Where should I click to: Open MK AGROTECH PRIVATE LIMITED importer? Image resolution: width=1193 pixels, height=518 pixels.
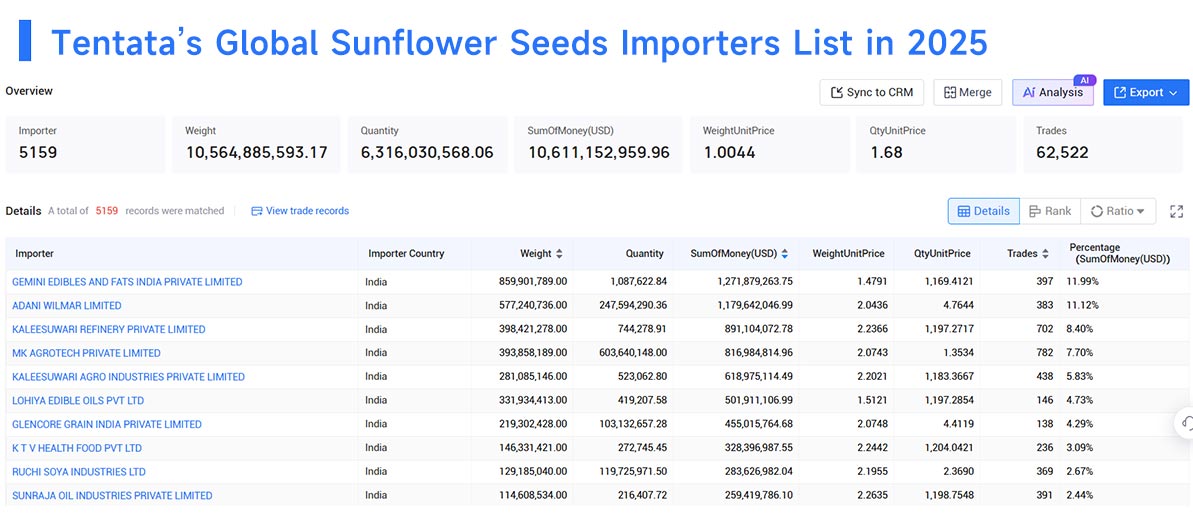click(x=87, y=353)
